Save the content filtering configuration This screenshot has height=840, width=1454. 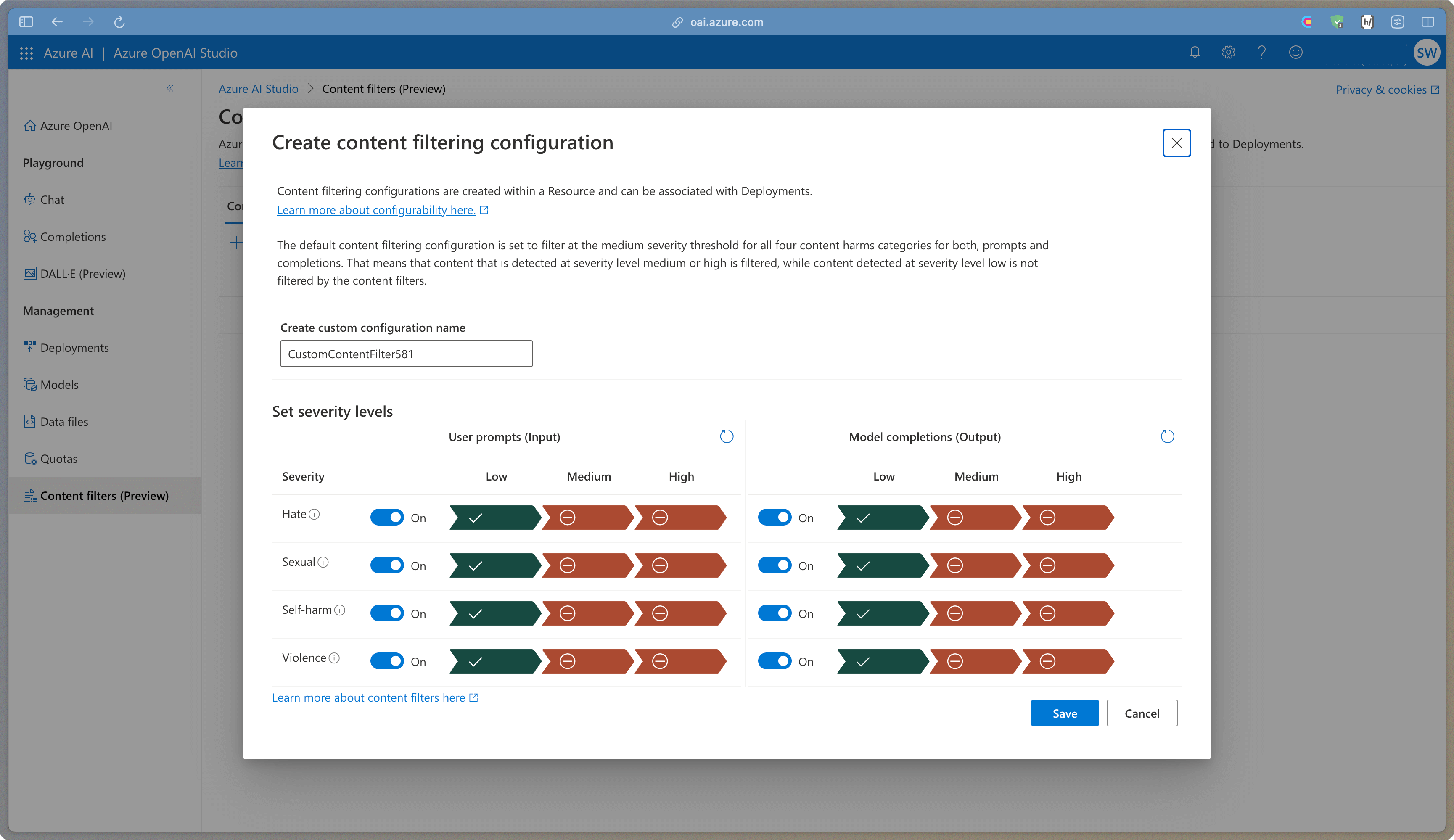(1065, 713)
